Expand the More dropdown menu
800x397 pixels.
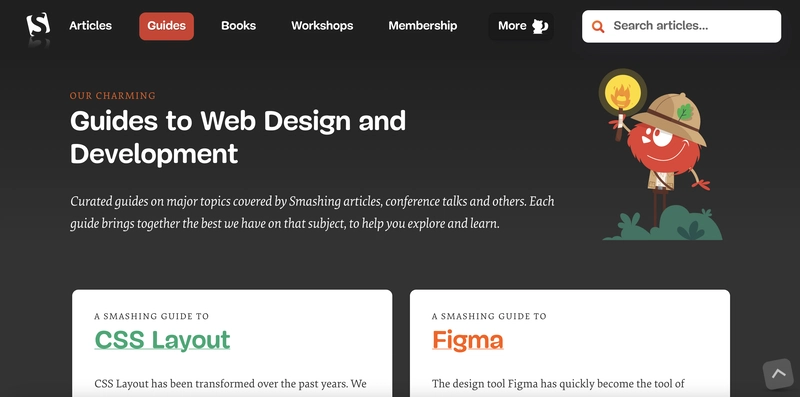521,26
